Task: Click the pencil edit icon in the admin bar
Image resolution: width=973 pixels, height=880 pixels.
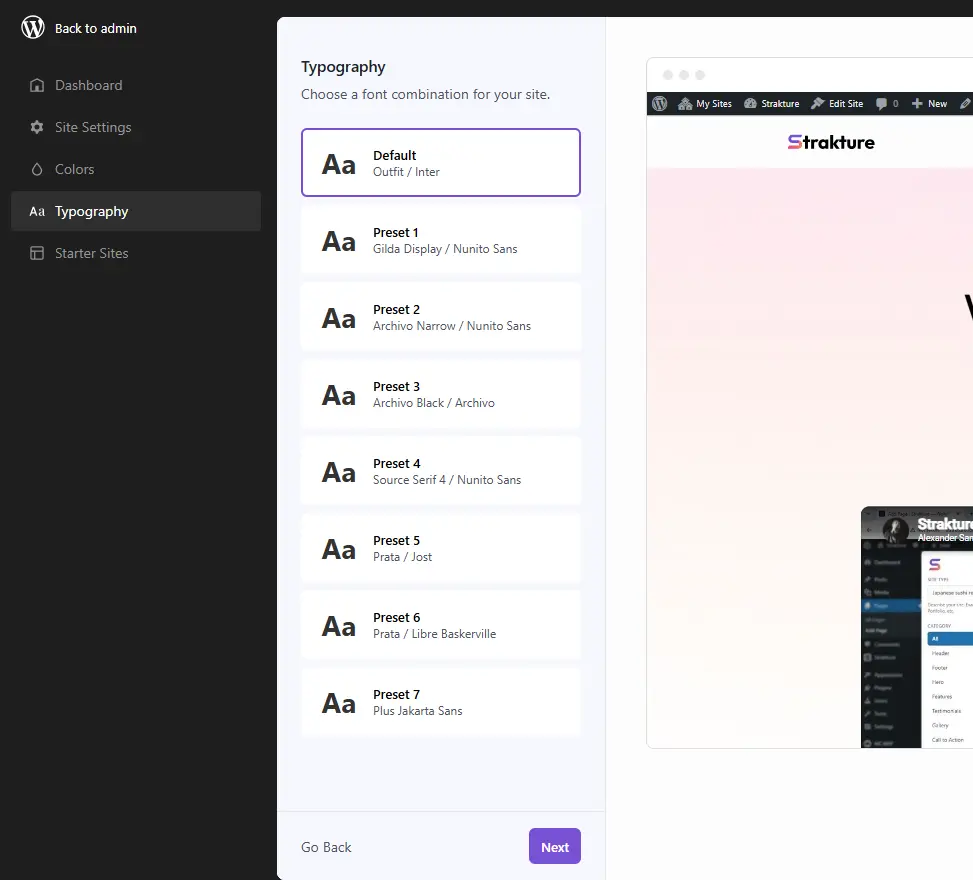Action: [x=963, y=103]
